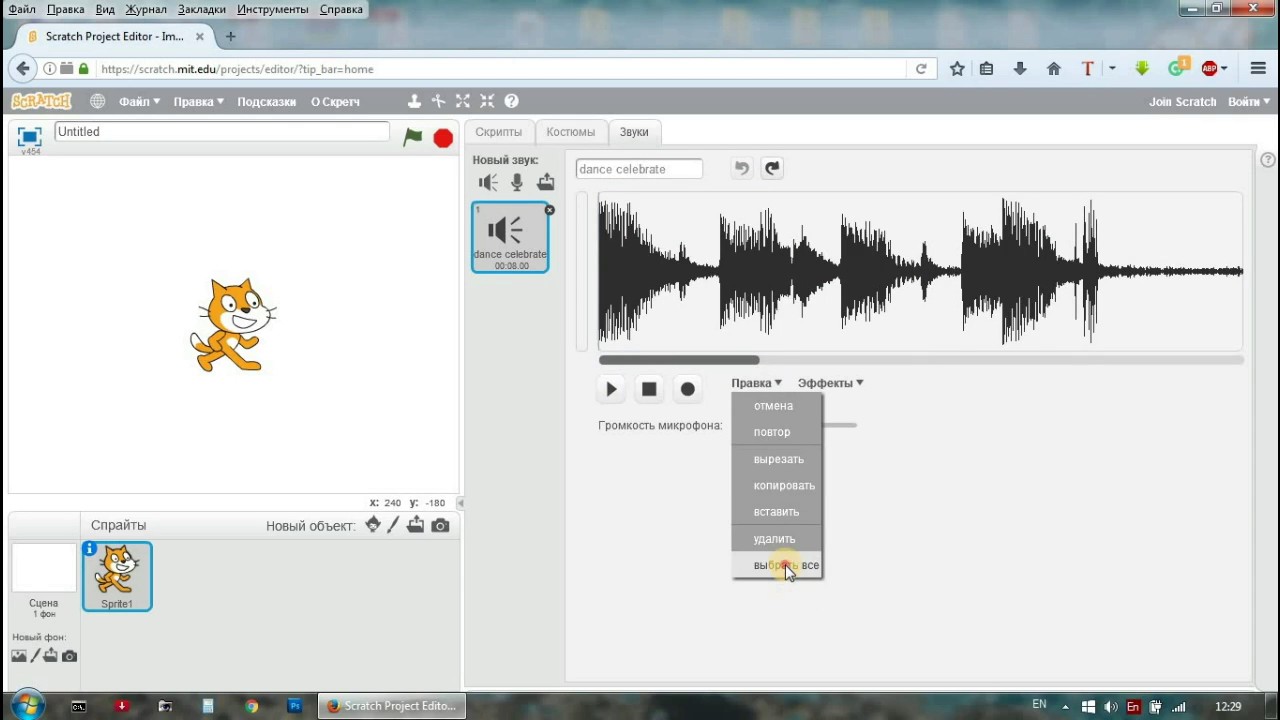
Task: Open the Scratch Файл menu
Action: (139, 101)
